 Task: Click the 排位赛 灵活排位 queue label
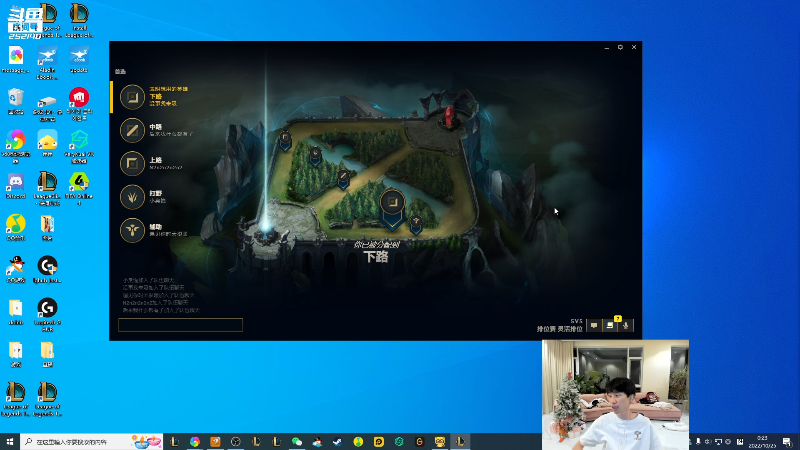(559, 329)
